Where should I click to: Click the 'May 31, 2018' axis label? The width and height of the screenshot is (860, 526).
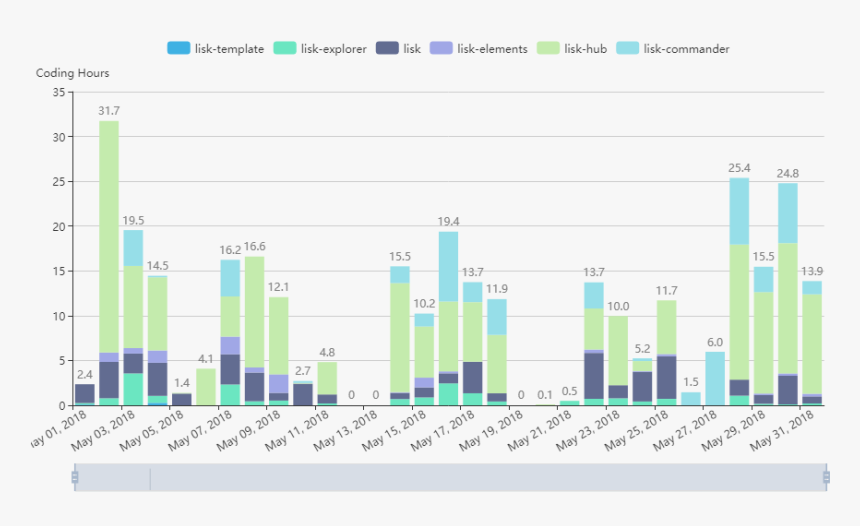tap(782, 431)
